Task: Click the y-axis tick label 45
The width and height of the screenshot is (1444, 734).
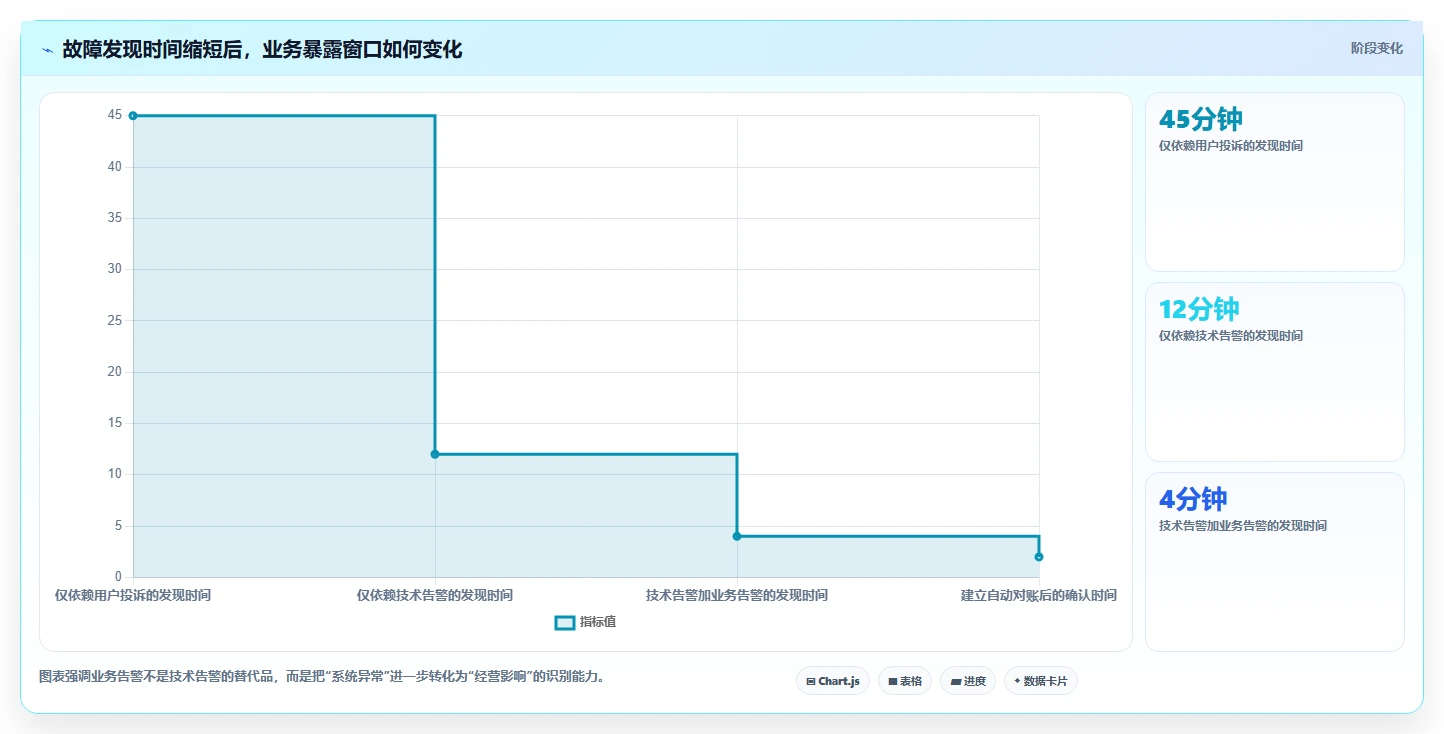Action: 115,115
